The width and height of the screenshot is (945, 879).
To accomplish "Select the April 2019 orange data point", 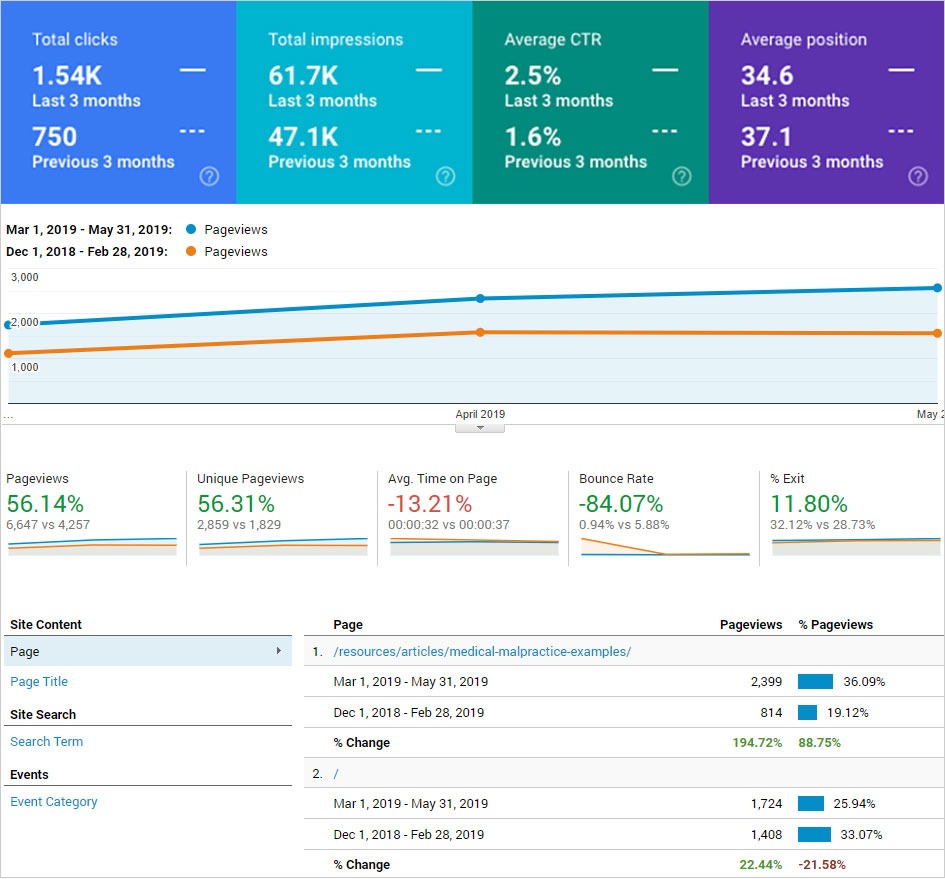I will pyautogui.click(x=480, y=332).
